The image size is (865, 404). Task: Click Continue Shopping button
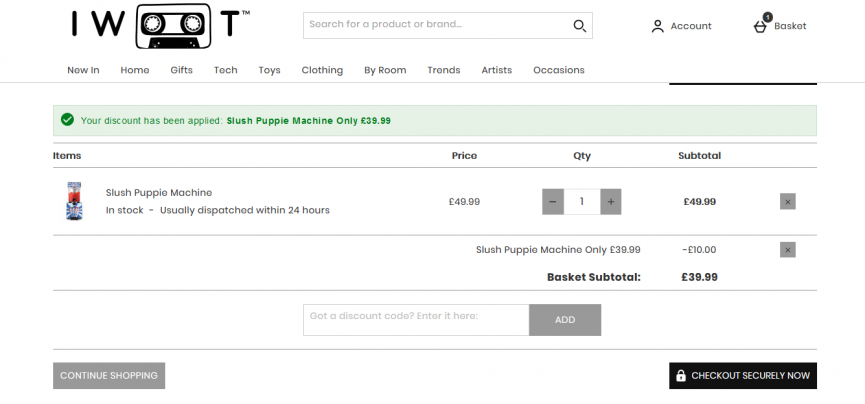coord(109,375)
